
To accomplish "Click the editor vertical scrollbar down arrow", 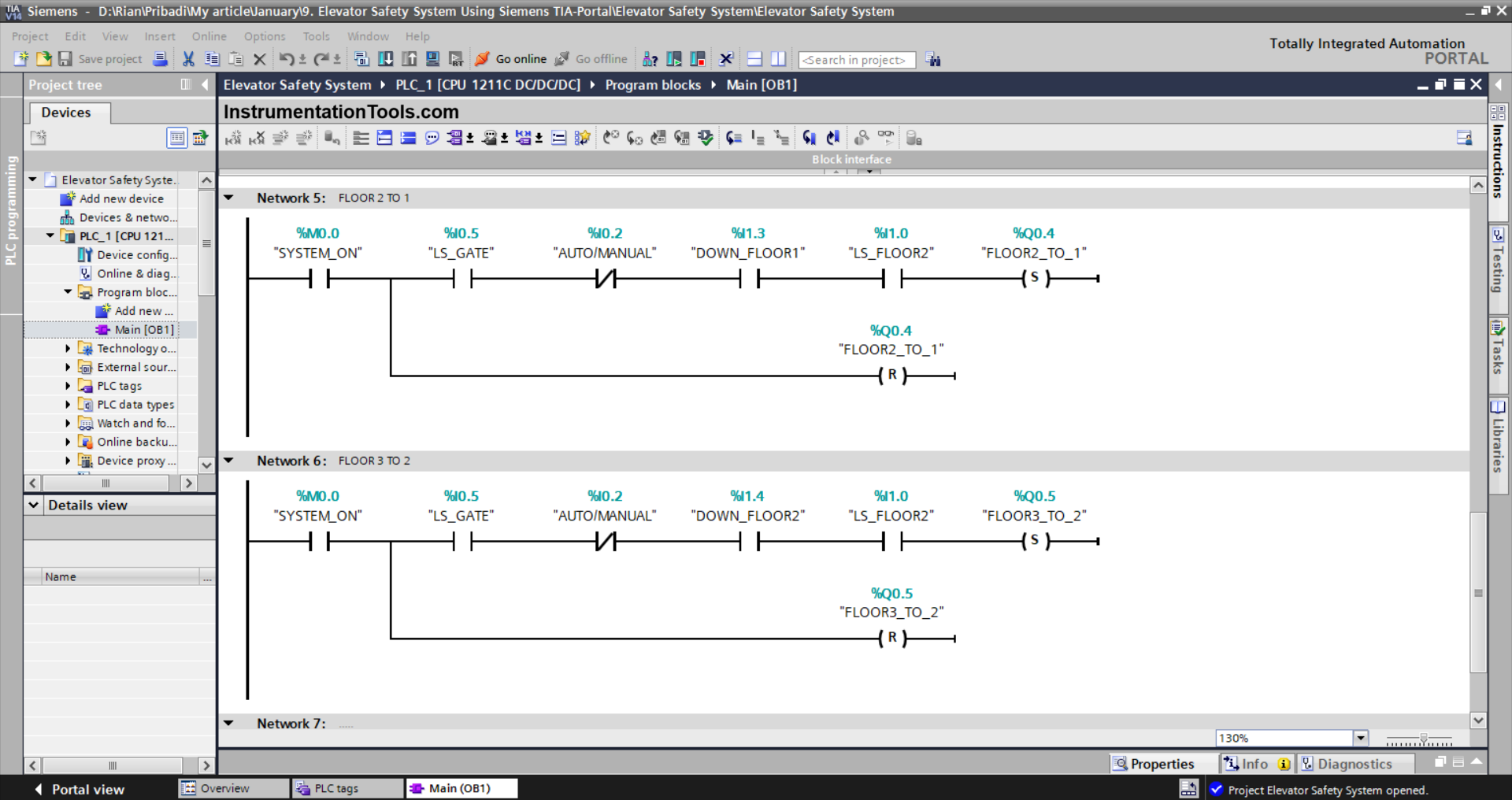I will pos(1478,720).
